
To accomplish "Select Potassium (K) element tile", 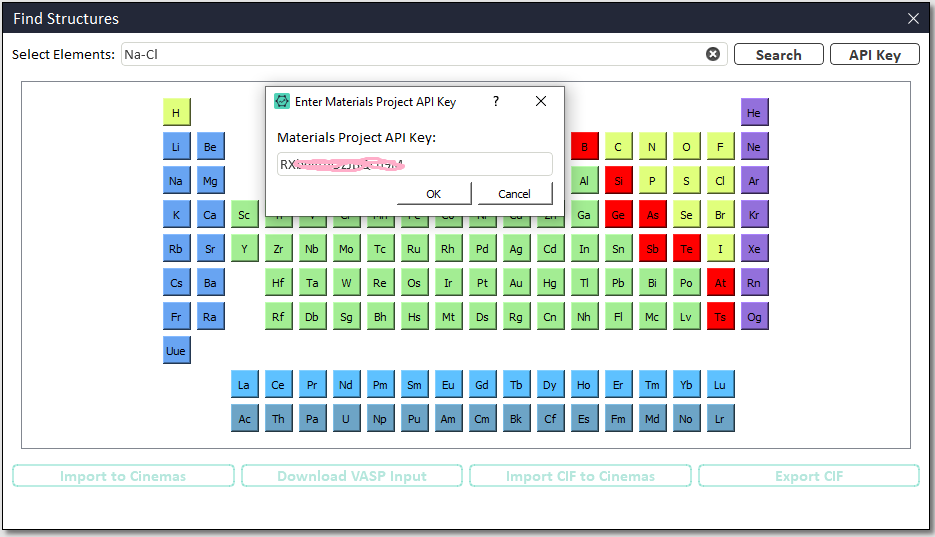I will coord(177,215).
